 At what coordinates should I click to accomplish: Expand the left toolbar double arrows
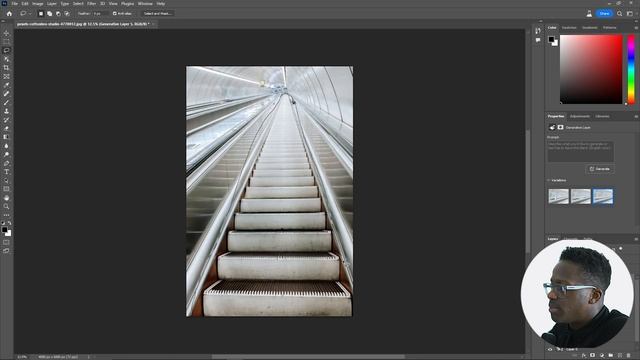3,21
